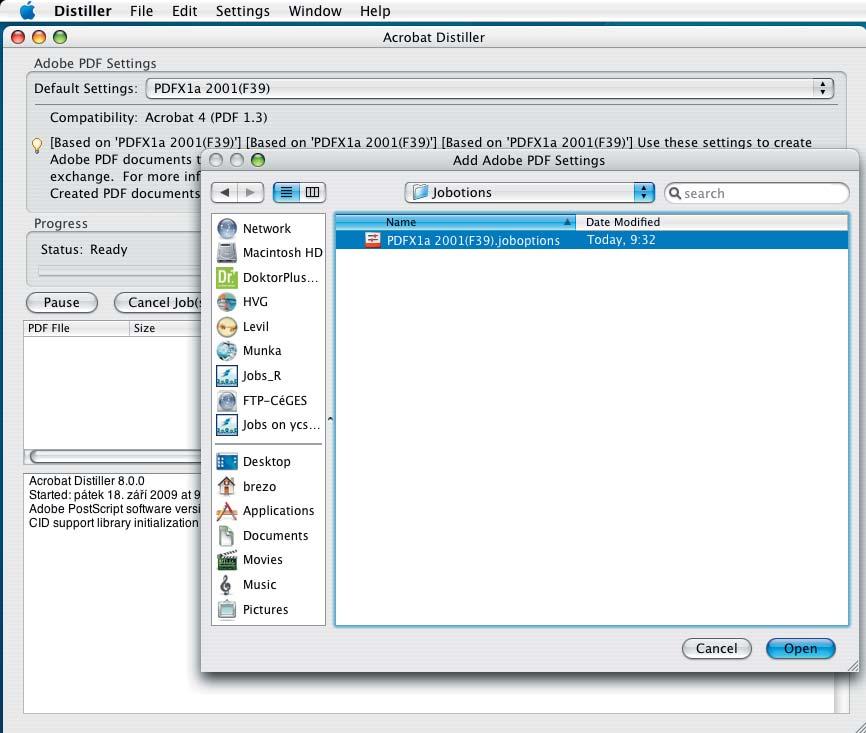Image resolution: width=866 pixels, height=733 pixels.
Task: Click the dialog resize grip corner
Action: [x=853, y=666]
